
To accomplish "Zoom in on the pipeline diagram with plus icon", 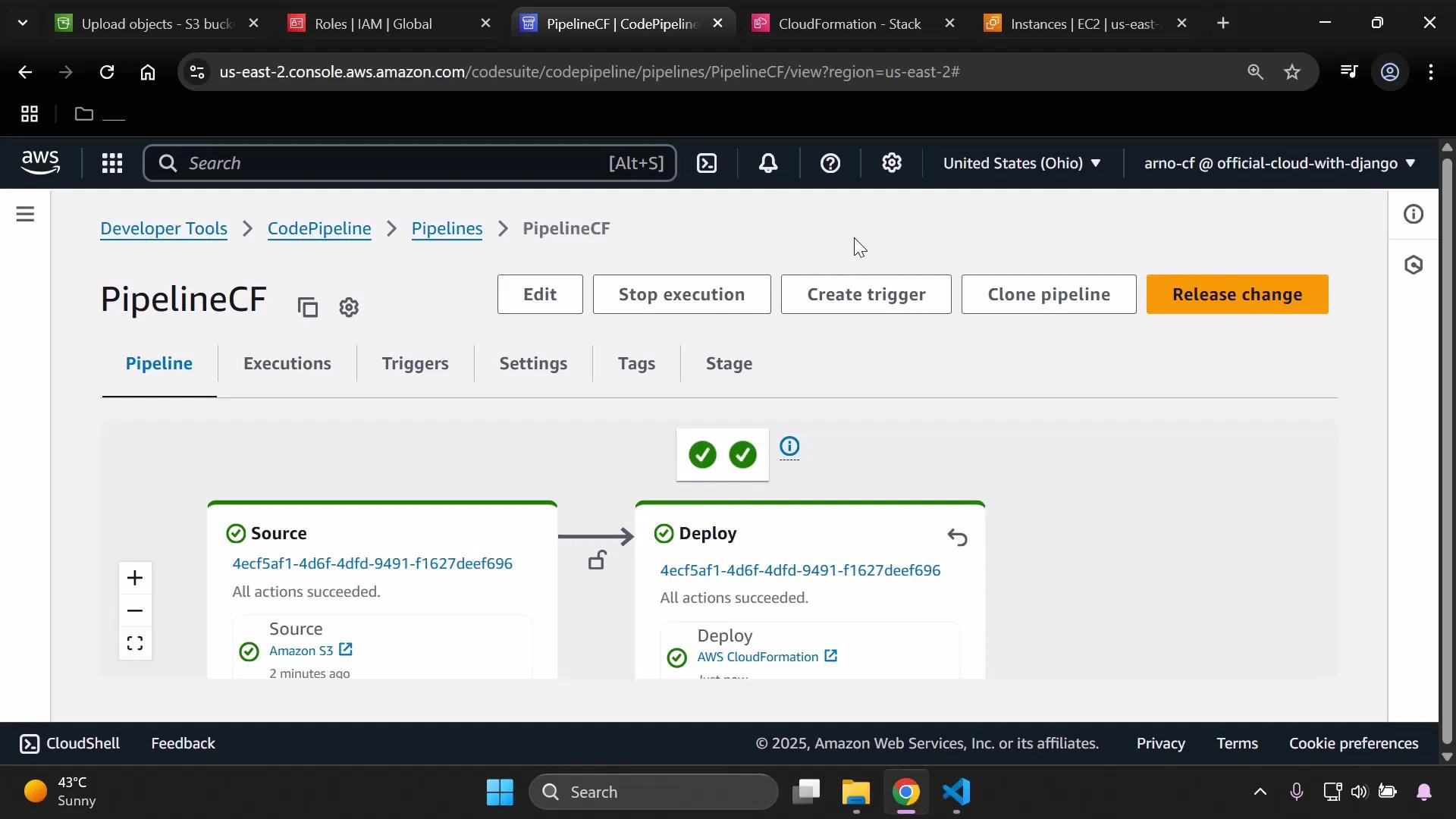I will click(x=134, y=577).
